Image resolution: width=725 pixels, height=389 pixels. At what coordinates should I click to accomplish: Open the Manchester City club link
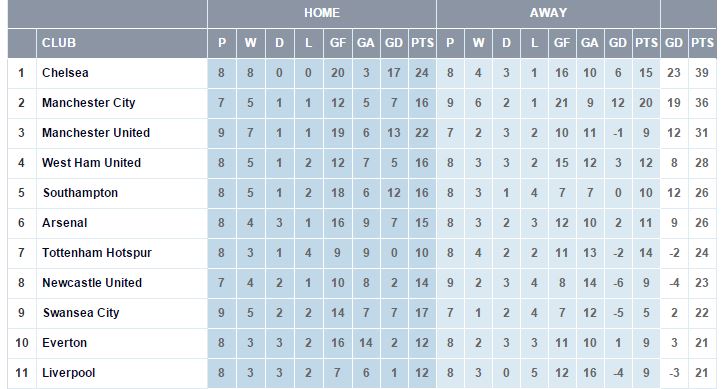click(x=89, y=103)
